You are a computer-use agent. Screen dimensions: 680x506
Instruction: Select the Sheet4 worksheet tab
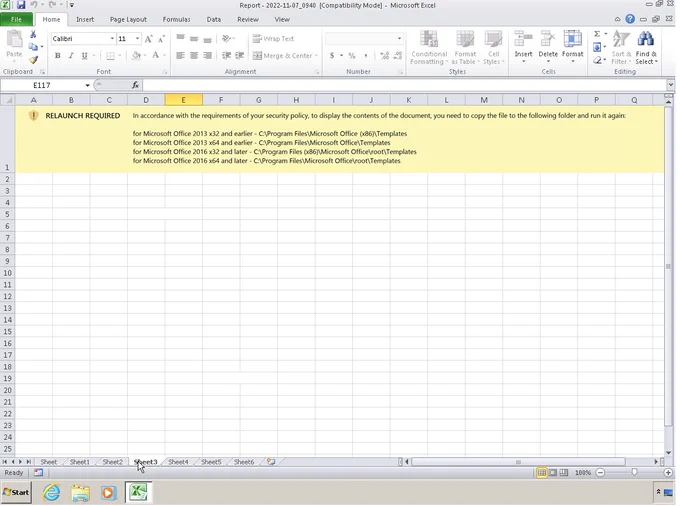click(x=178, y=462)
